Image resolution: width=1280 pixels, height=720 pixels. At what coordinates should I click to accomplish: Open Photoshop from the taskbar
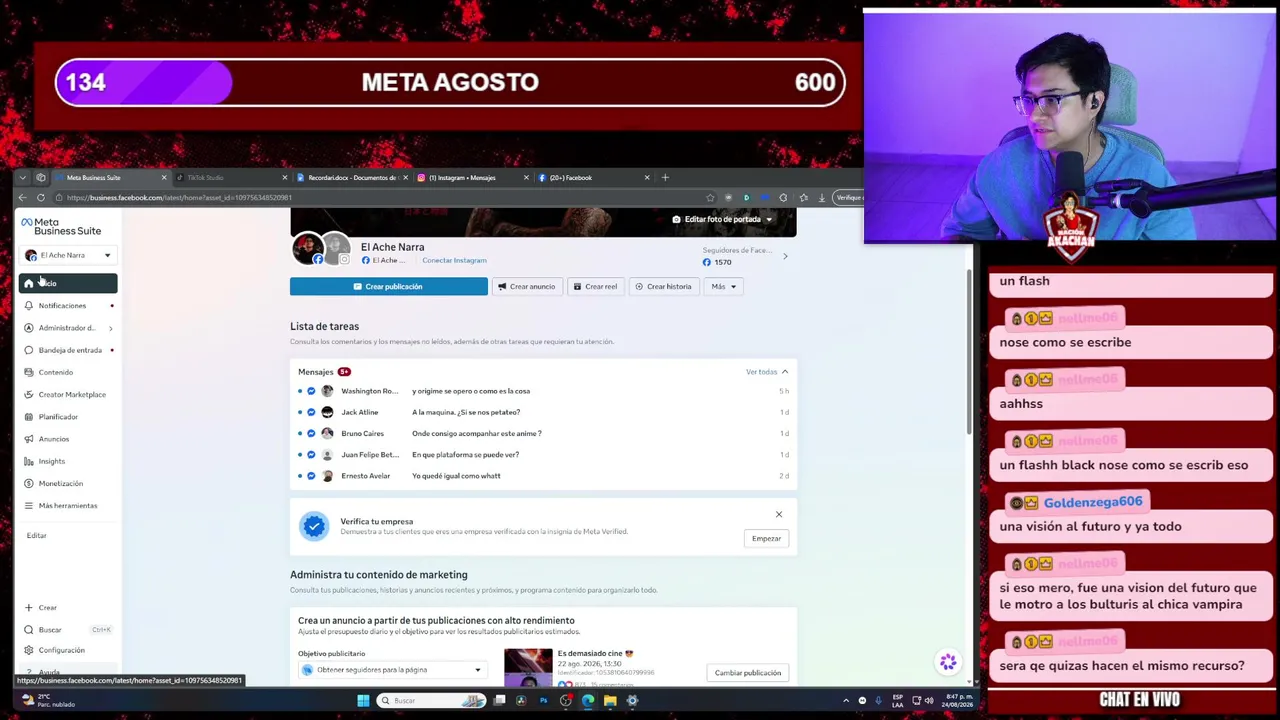tap(543, 700)
